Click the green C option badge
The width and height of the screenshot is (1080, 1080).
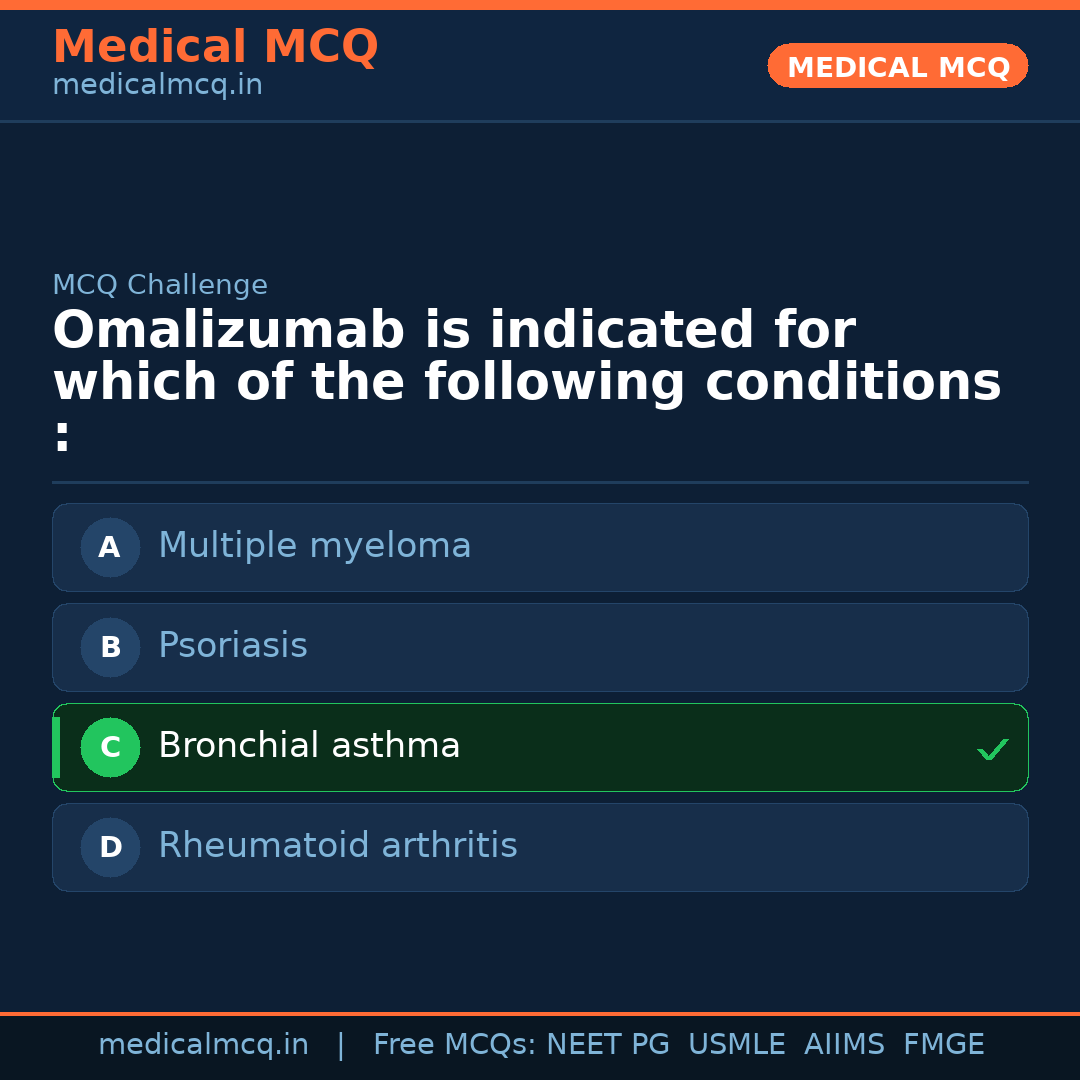[x=110, y=747]
